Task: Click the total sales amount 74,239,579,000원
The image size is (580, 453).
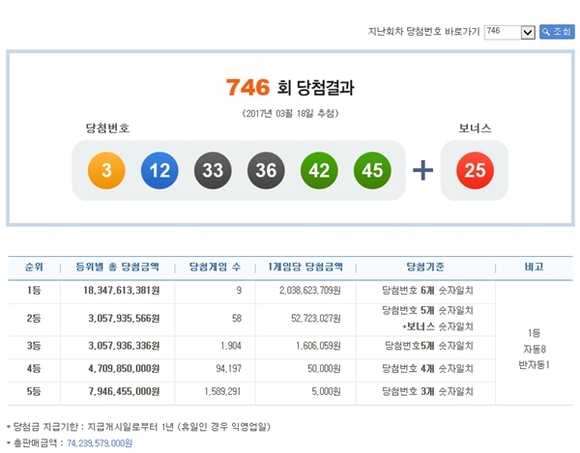Action: pyautogui.click(x=100, y=443)
